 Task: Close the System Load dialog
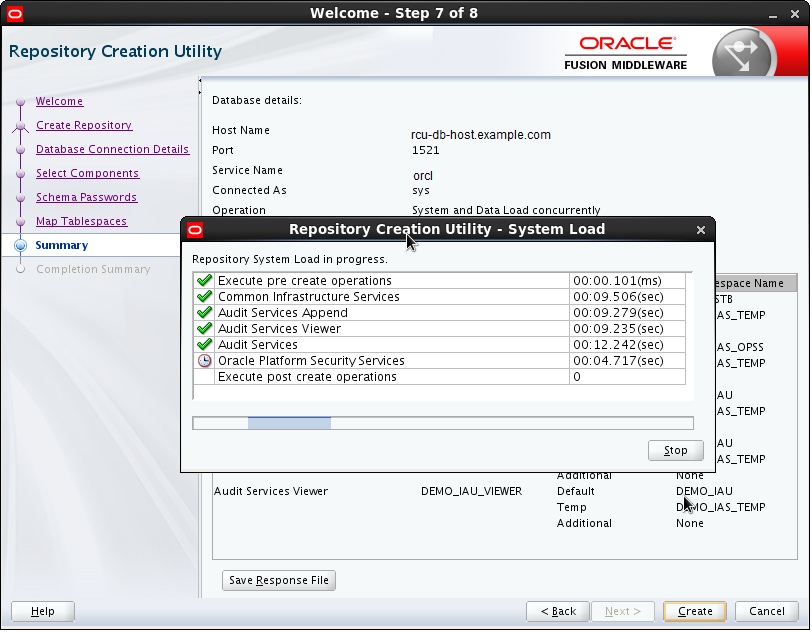coord(701,229)
